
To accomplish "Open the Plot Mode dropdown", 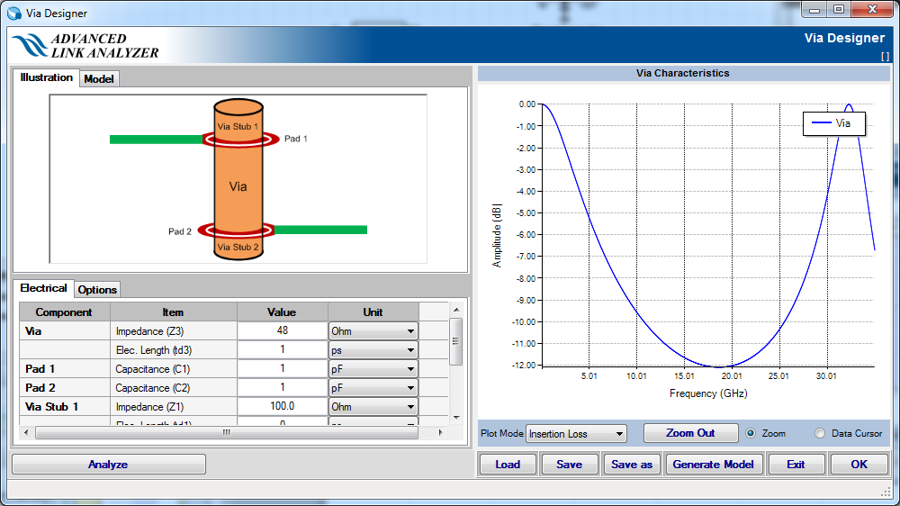I will (576, 434).
